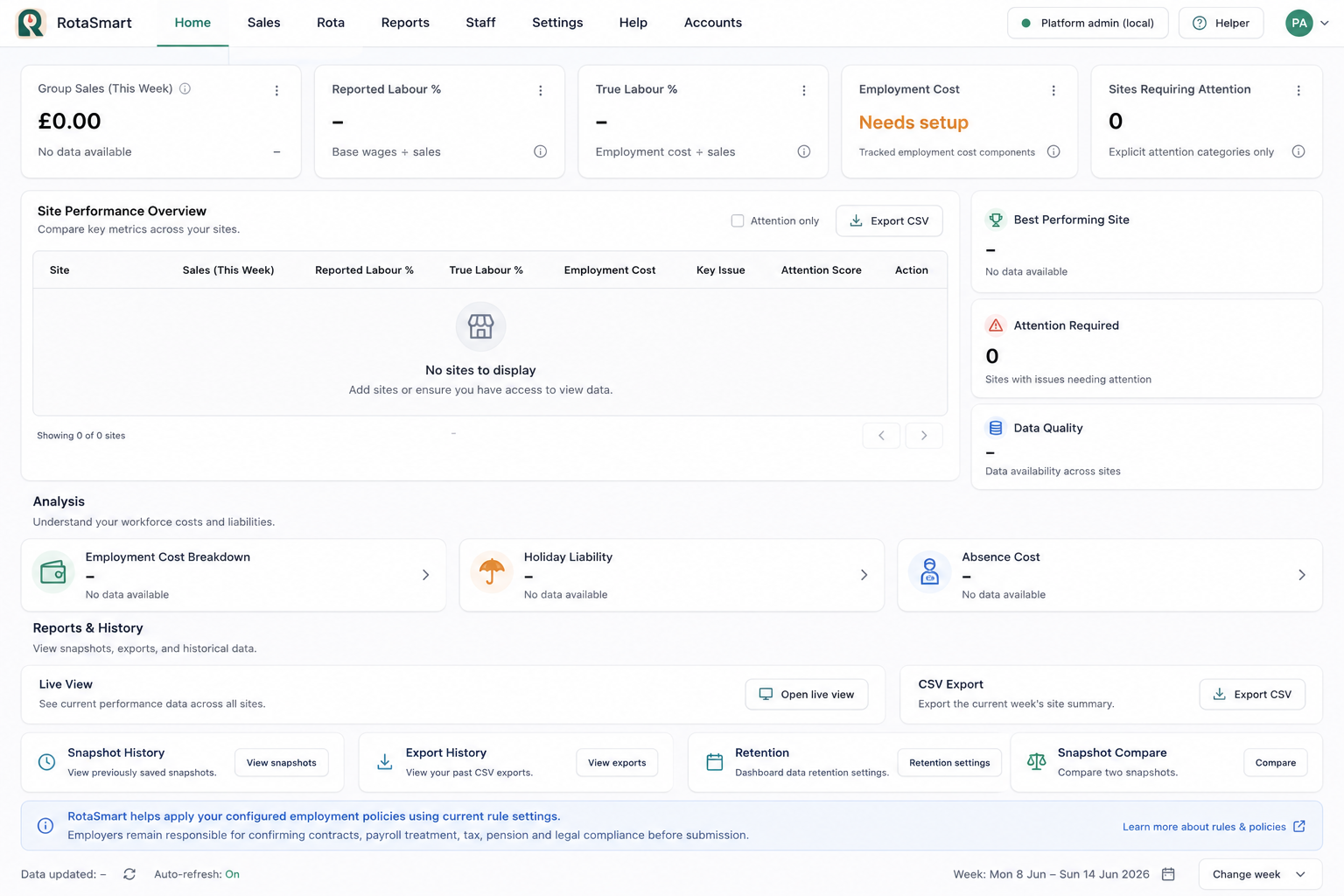The height and width of the screenshot is (896, 1344).
Task: Click the Absence Cost person icon
Action: click(x=929, y=573)
